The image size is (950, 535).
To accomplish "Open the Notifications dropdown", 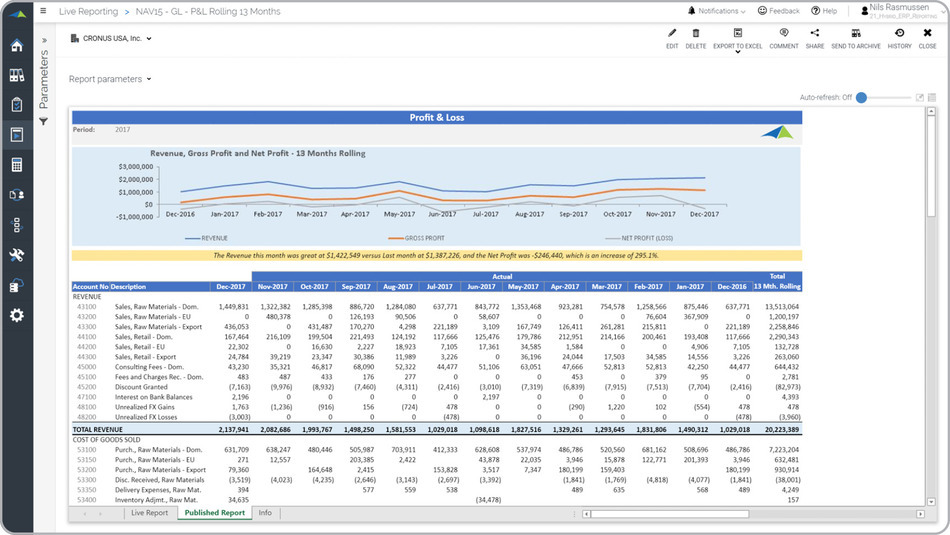I will [718, 11].
